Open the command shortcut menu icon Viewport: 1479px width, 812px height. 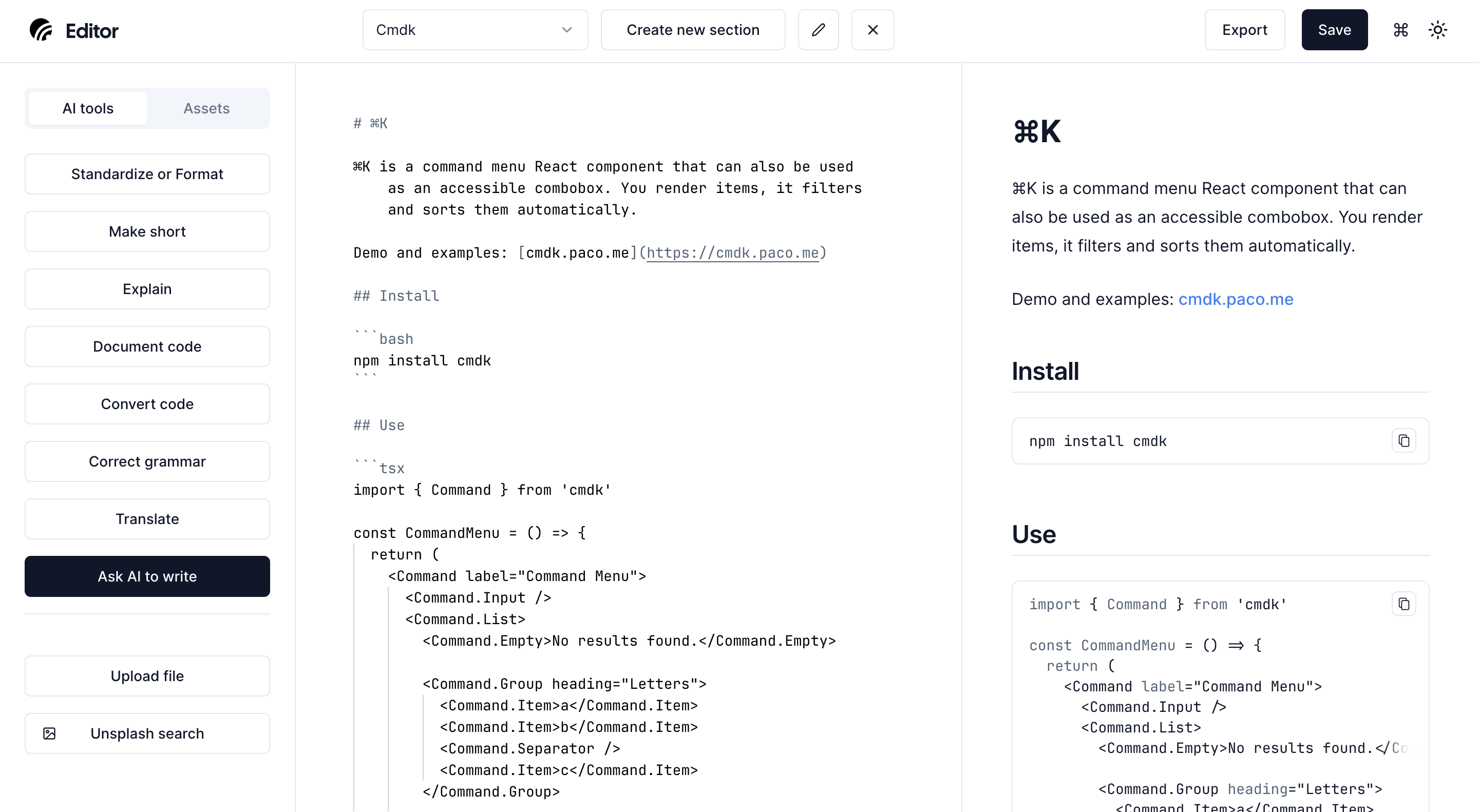pos(1400,30)
